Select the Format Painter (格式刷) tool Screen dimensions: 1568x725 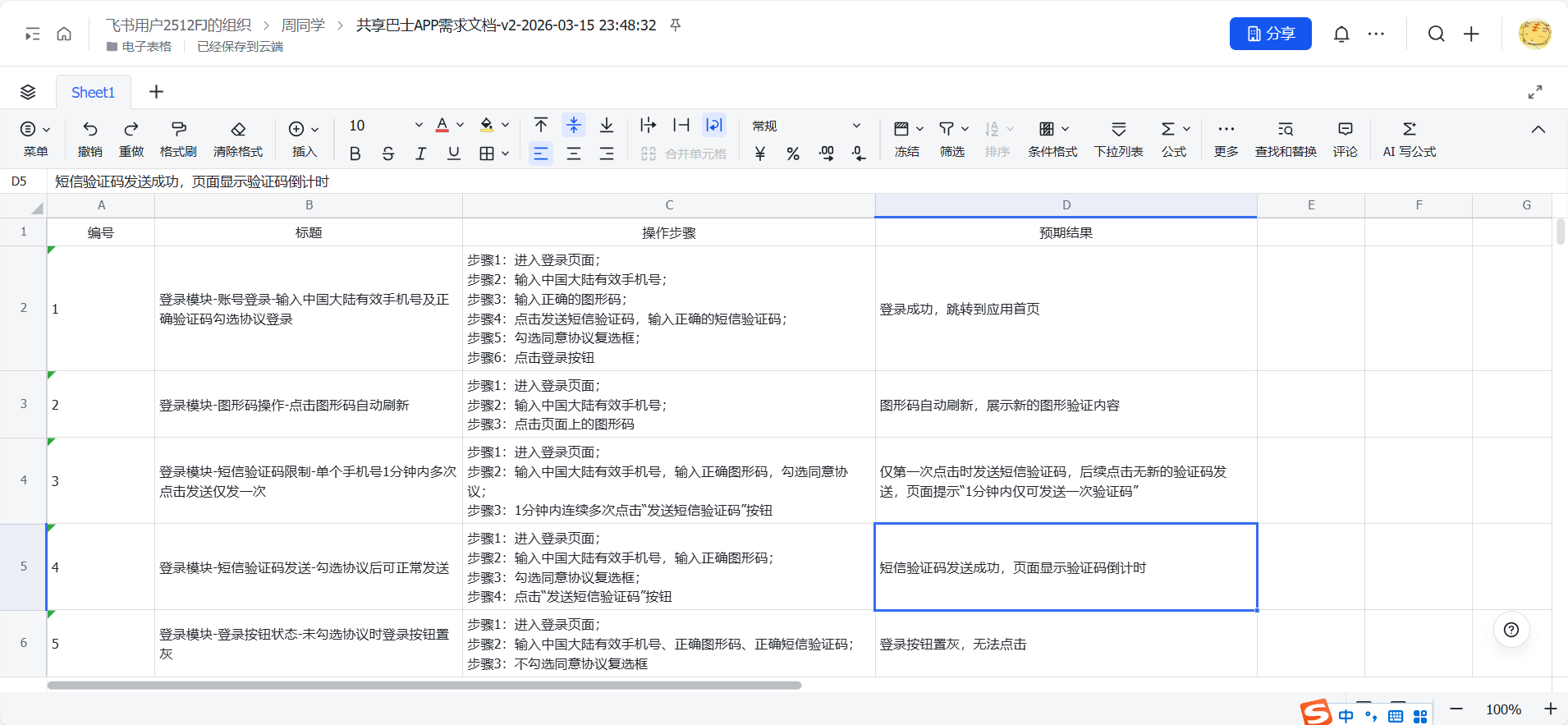pyautogui.click(x=178, y=130)
